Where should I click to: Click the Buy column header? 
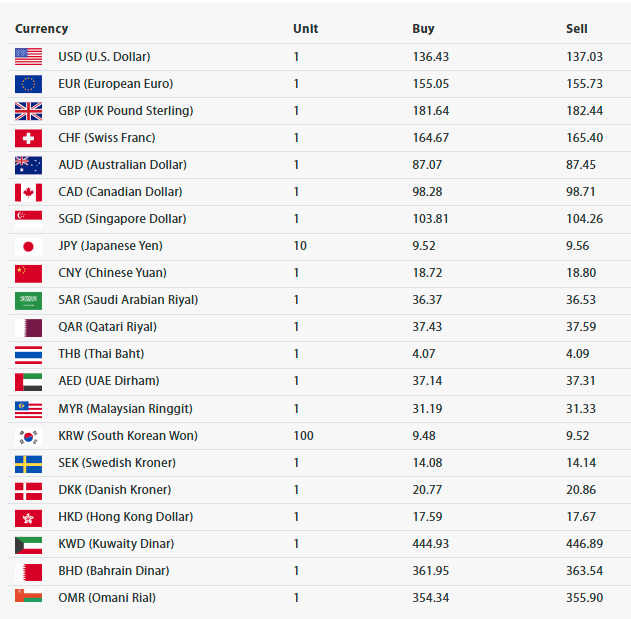click(423, 29)
